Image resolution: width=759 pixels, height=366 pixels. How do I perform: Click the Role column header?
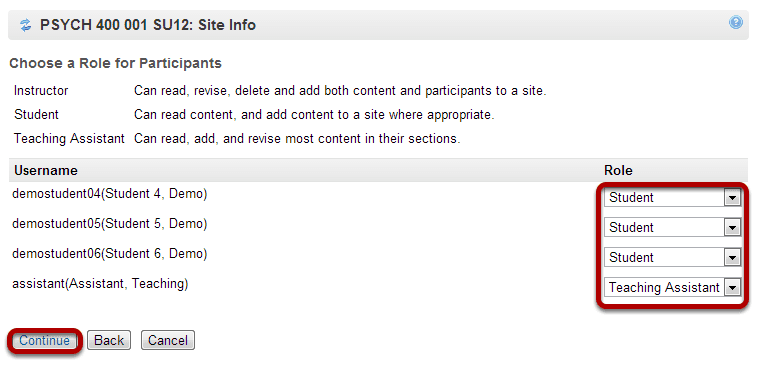618,170
